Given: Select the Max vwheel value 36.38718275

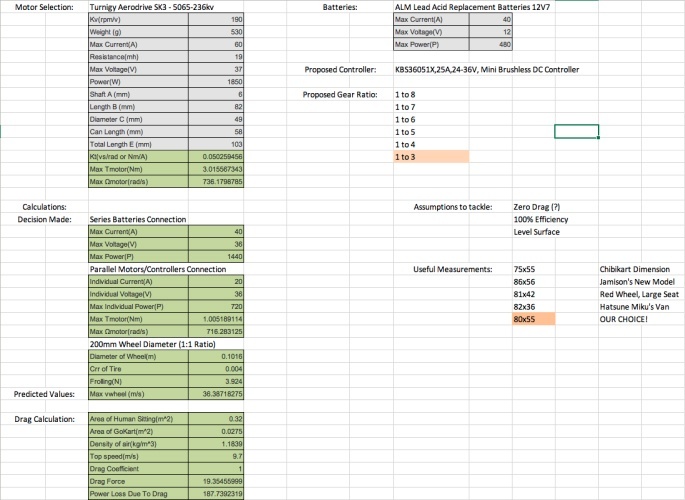Looking at the screenshot, I should click(x=216, y=394).
